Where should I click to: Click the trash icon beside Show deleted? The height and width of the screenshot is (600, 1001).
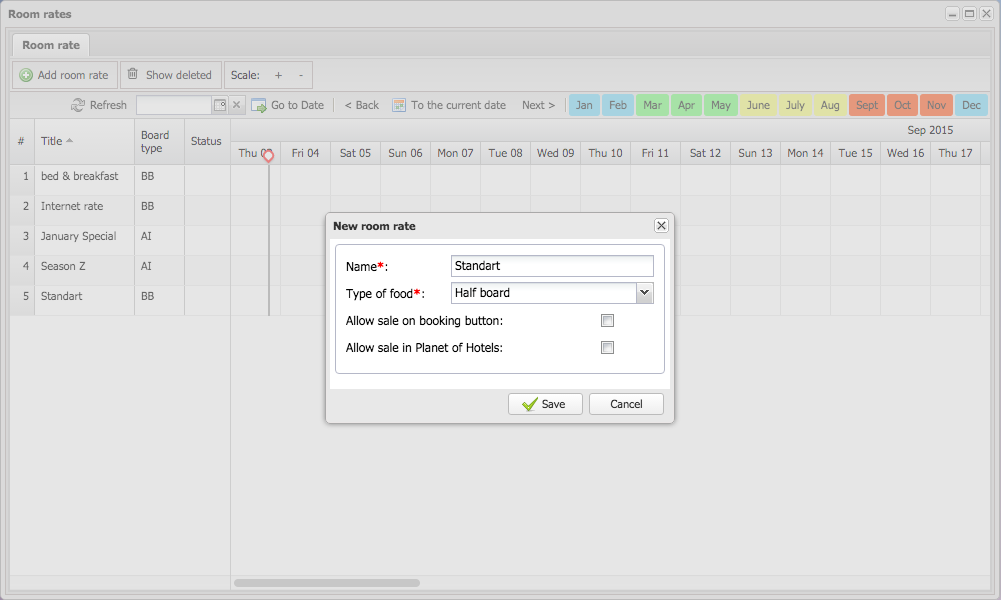pyautogui.click(x=133, y=74)
